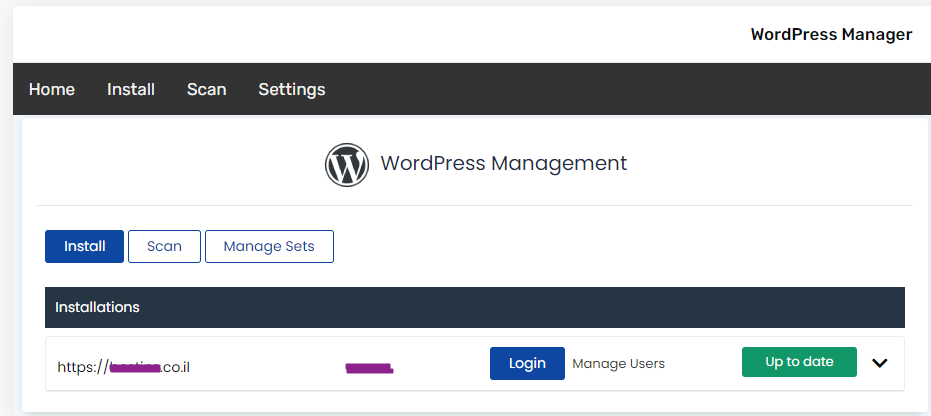Open Manage Users link

619,363
